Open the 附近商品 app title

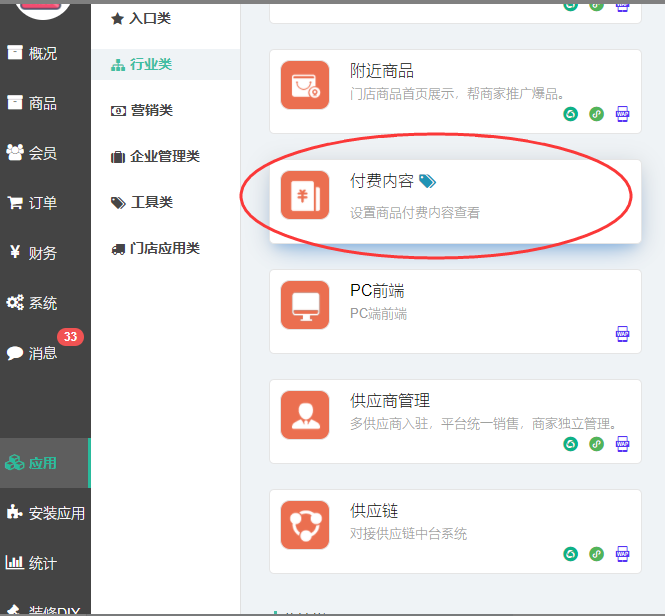[x=382, y=71]
